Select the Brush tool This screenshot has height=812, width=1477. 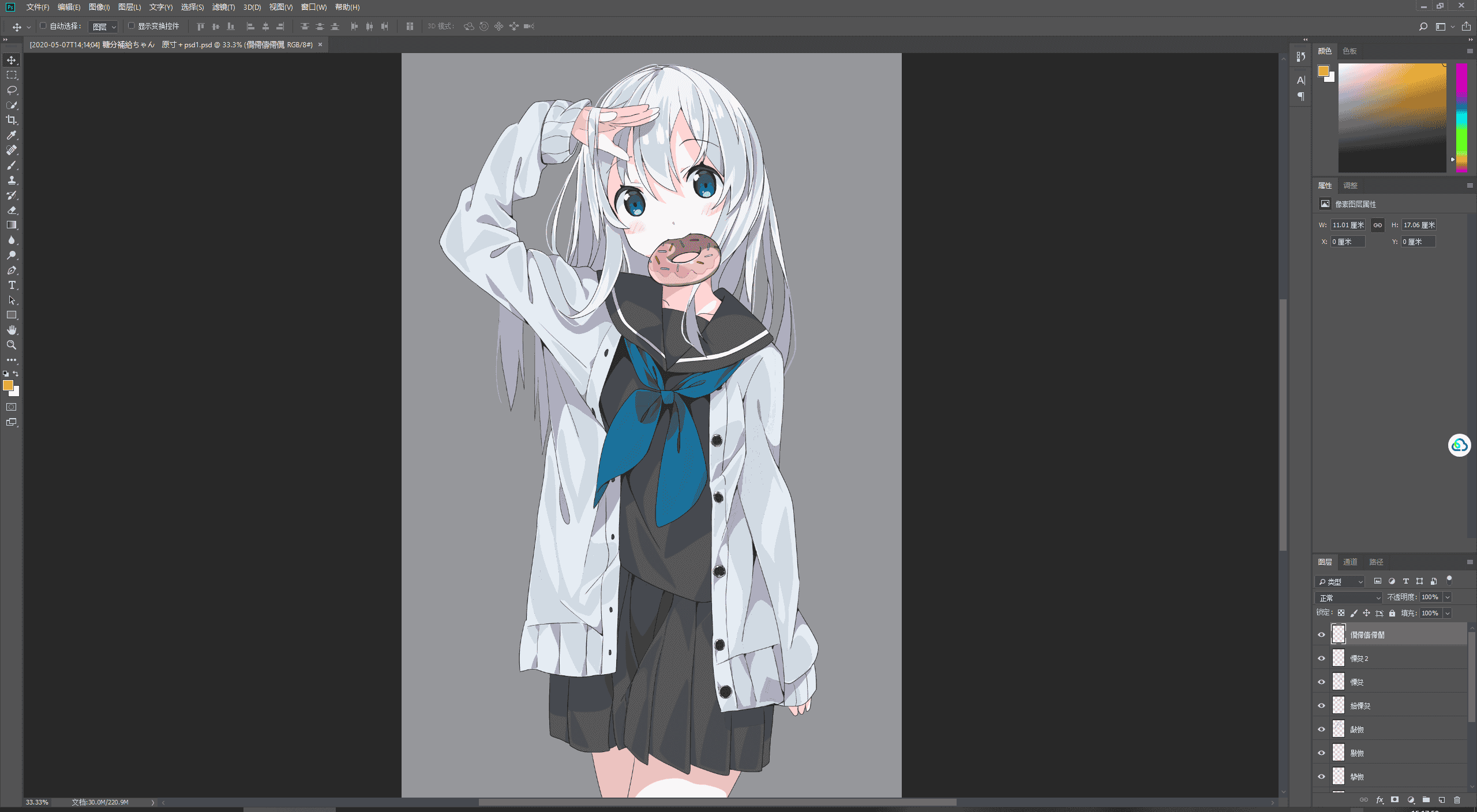[12, 165]
